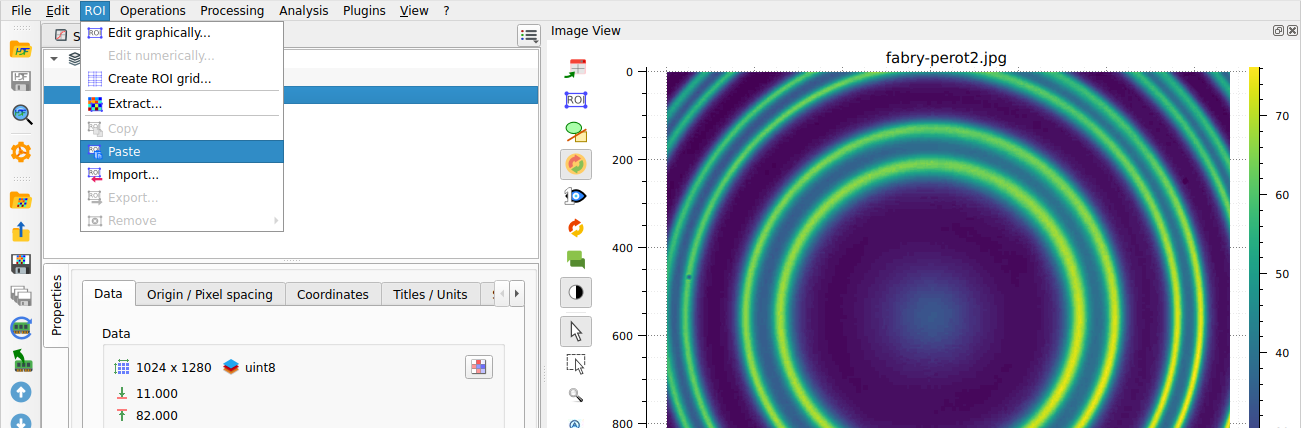The image size is (1301, 428).
Task: Select the arrow pointer selection tool
Action: click(x=576, y=330)
